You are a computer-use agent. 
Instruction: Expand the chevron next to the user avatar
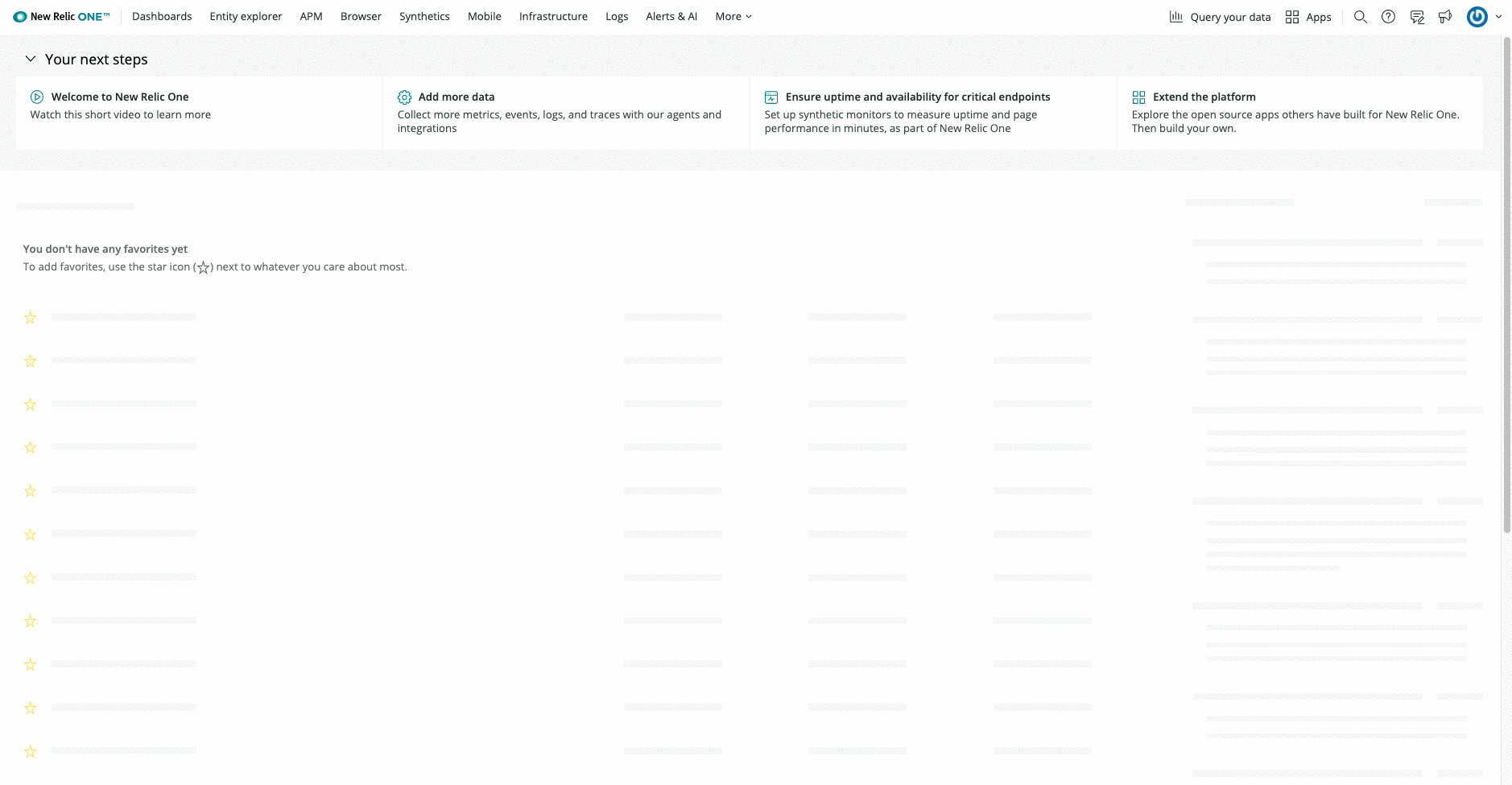[x=1498, y=16]
